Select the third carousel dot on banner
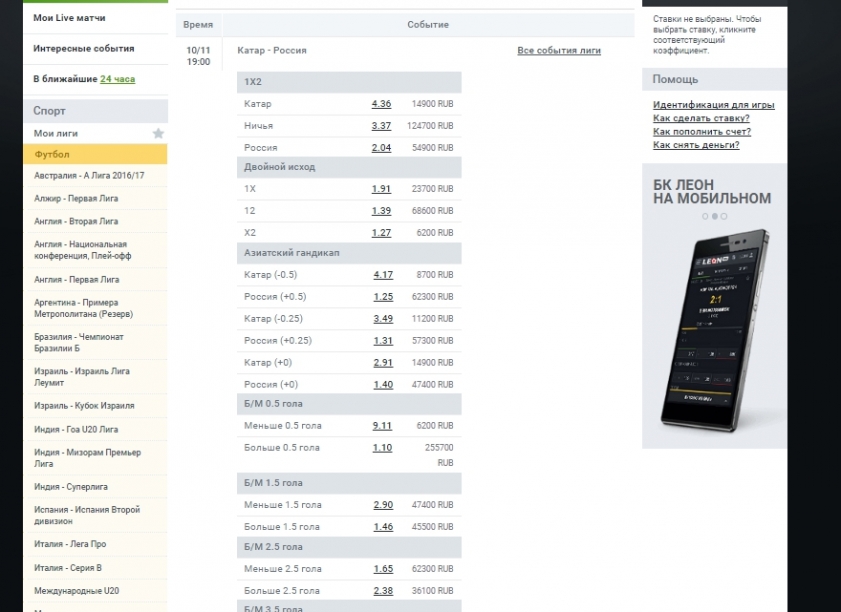This screenshot has width=841, height=612. 724,216
